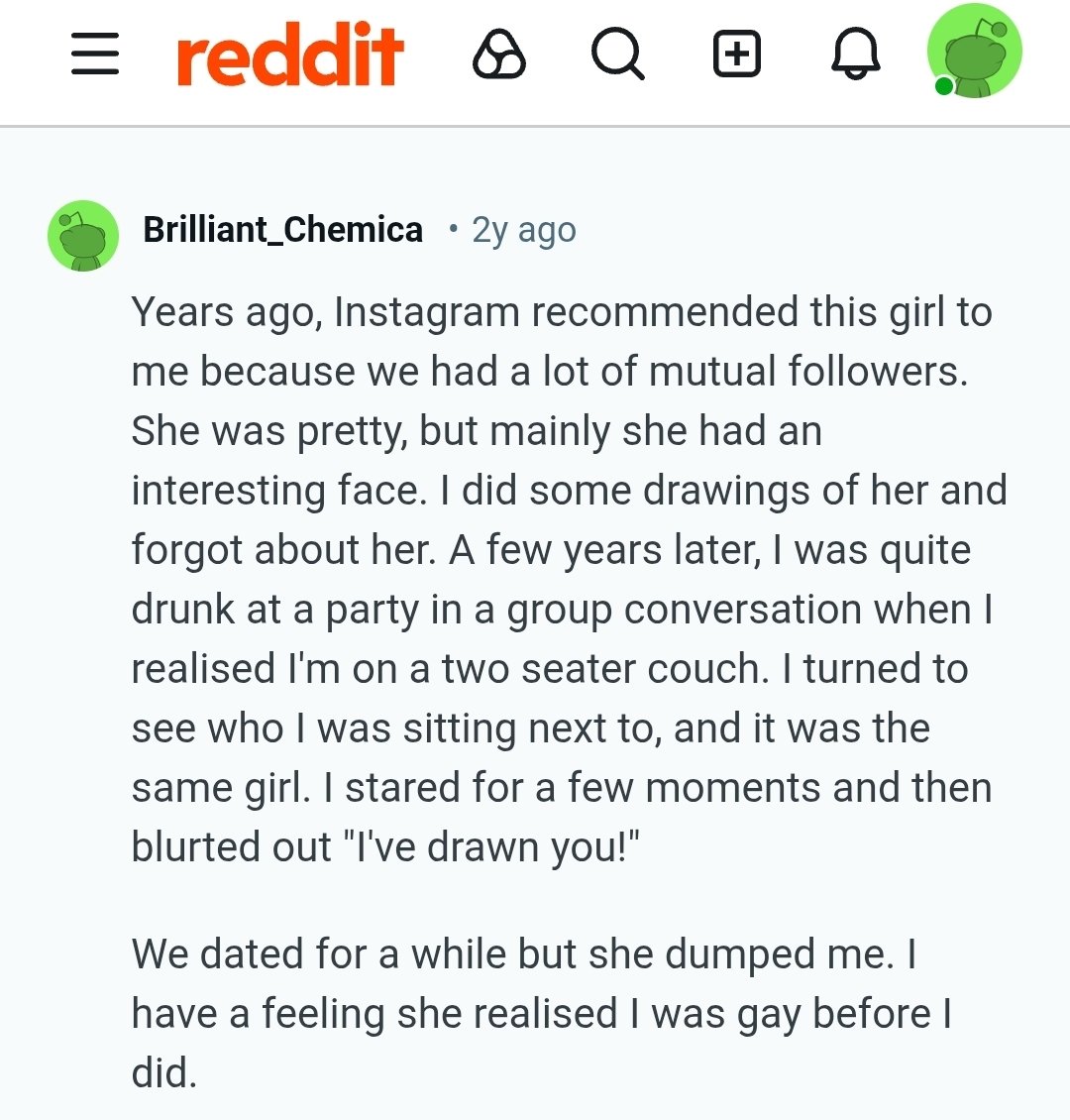The width and height of the screenshot is (1070, 1120).
Task: Open the hamburger navigation menu
Action: [95, 54]
